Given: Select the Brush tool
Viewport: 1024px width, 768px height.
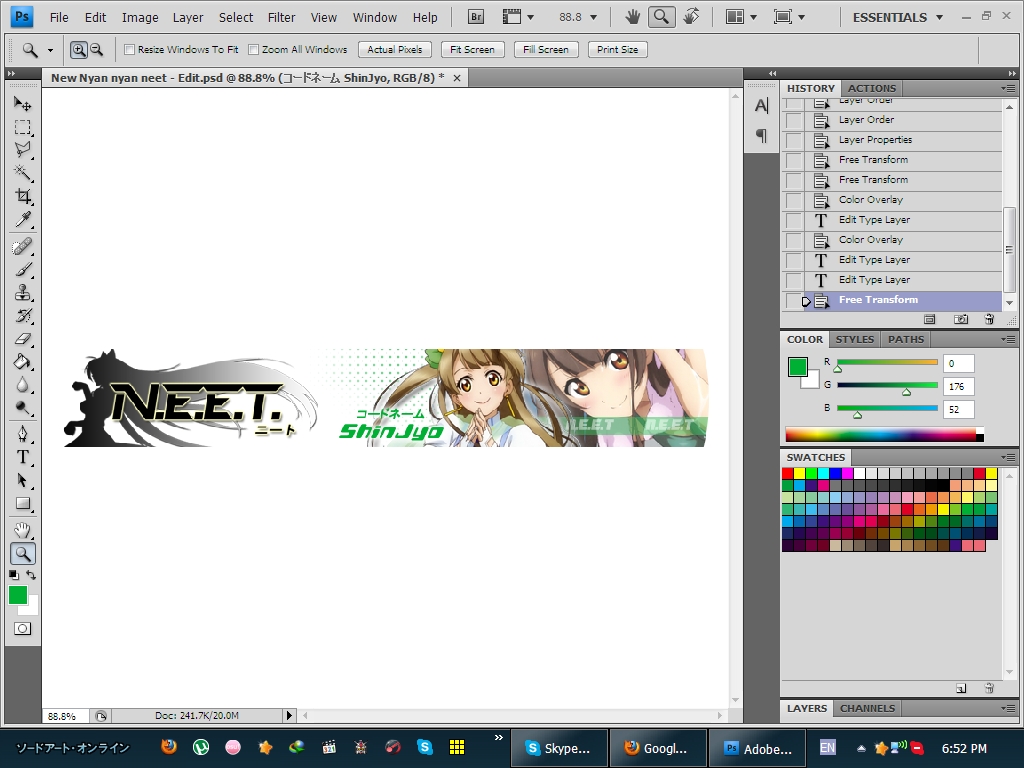Looking at the screenshot, I should (23, 269).
